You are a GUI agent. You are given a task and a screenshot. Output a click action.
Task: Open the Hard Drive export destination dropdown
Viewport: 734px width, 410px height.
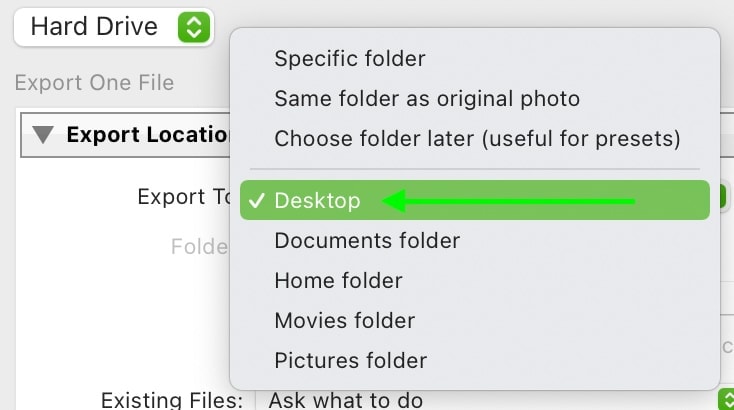(x=114, y=27)
